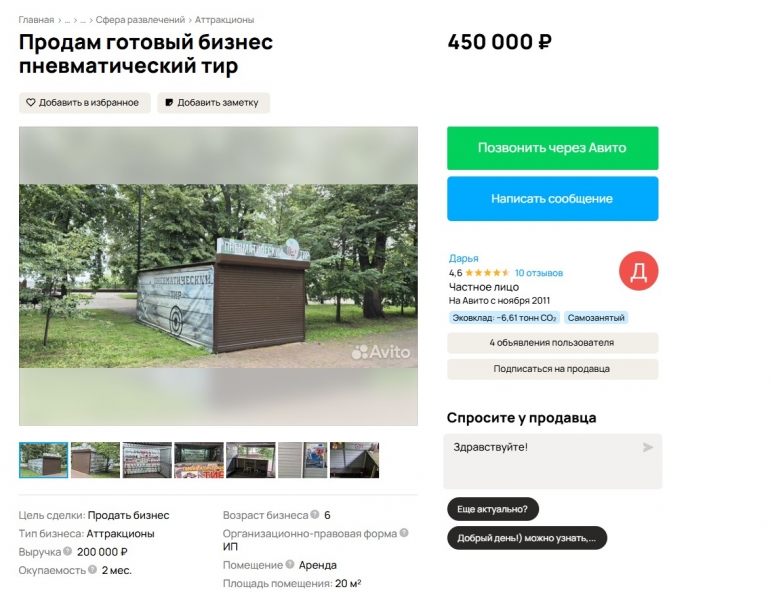Open help icon next to Окупаемость
Viewport: 770px width, 593px height.
coord(92,569)
